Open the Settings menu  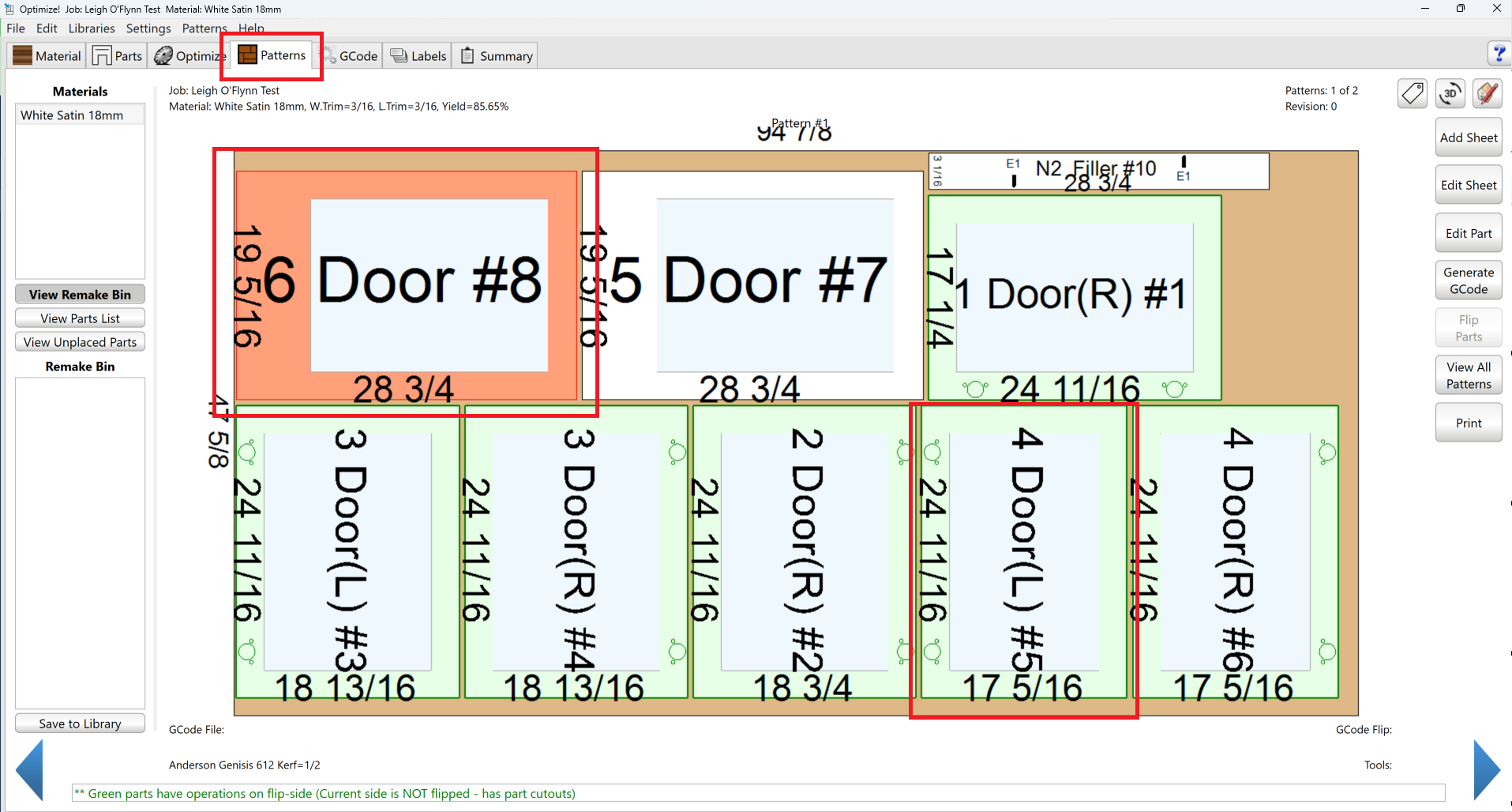click(148, 28)
